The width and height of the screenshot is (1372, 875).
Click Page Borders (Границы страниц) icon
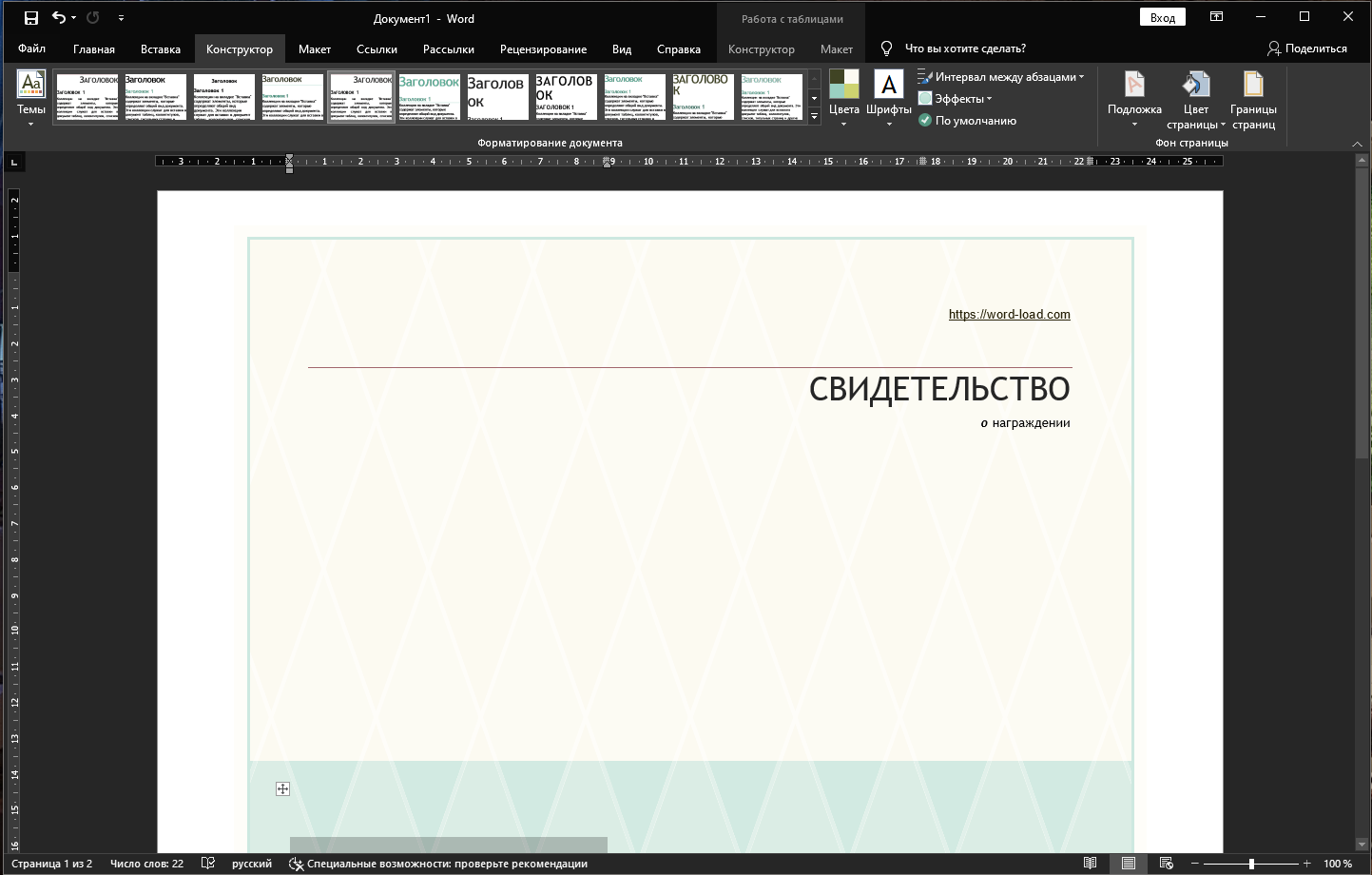click(1253, 98)
